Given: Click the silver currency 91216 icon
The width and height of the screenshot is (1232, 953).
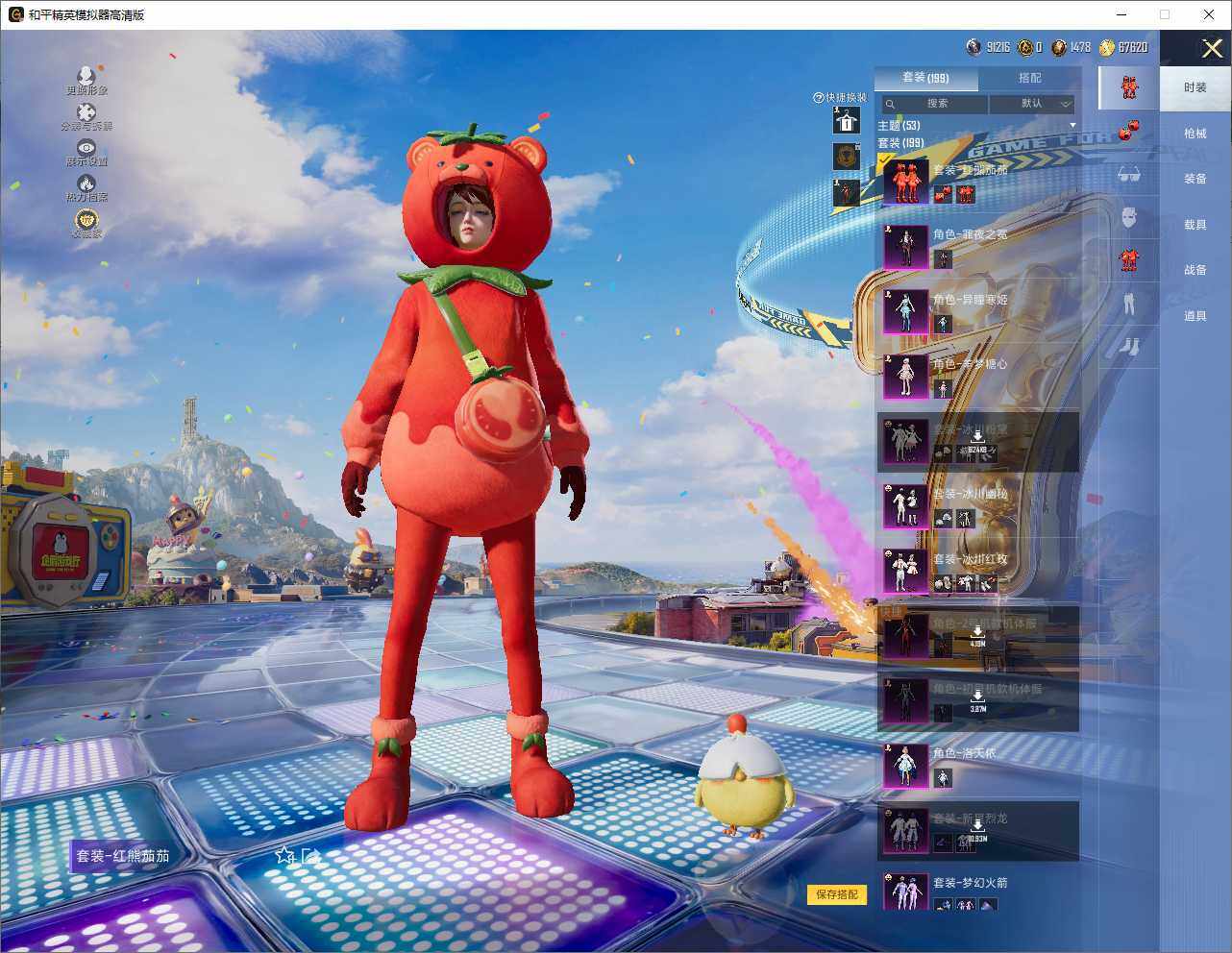Looking at the screenshot, I should [x=974, y=47].
